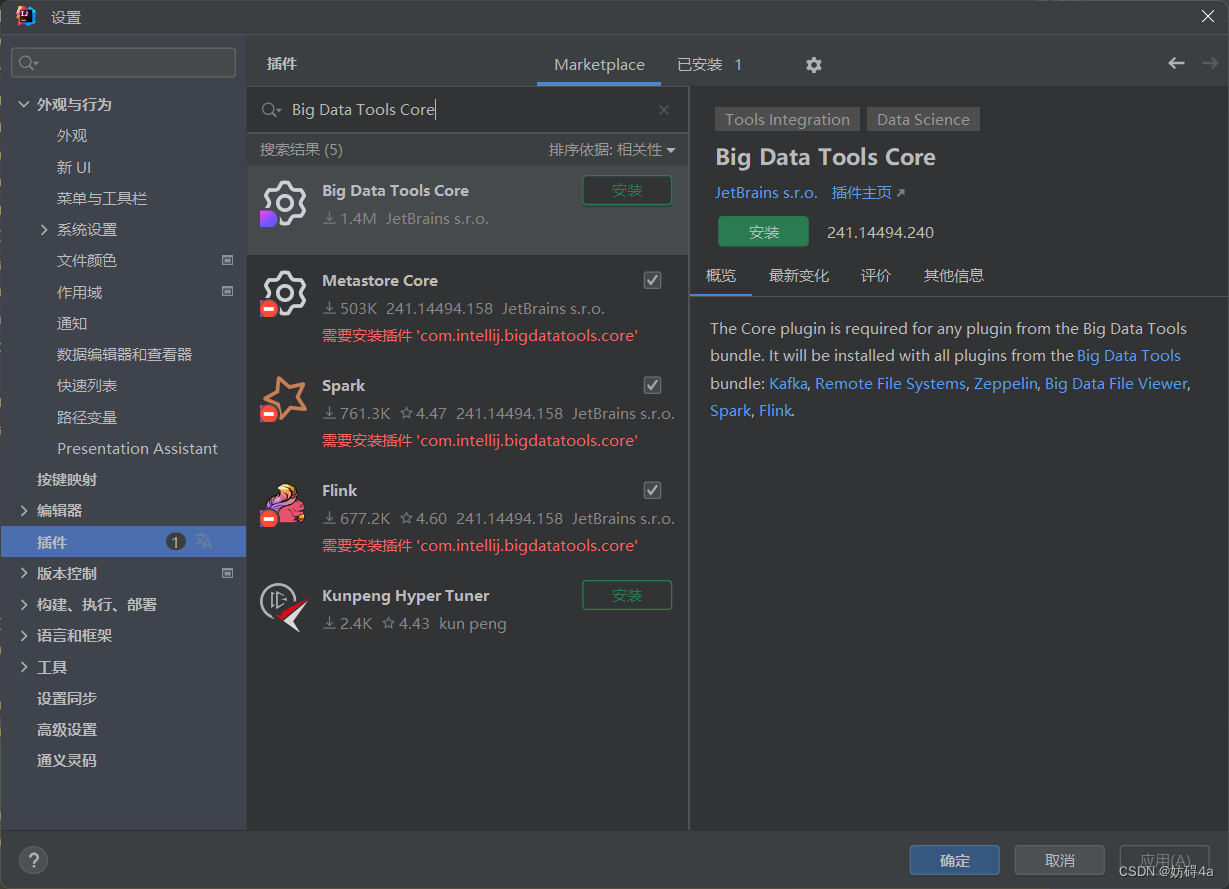Install Big Data Tools Core from list
Image resolution: width=1229 pixels, height=889 pixels.
coord(627,191)
